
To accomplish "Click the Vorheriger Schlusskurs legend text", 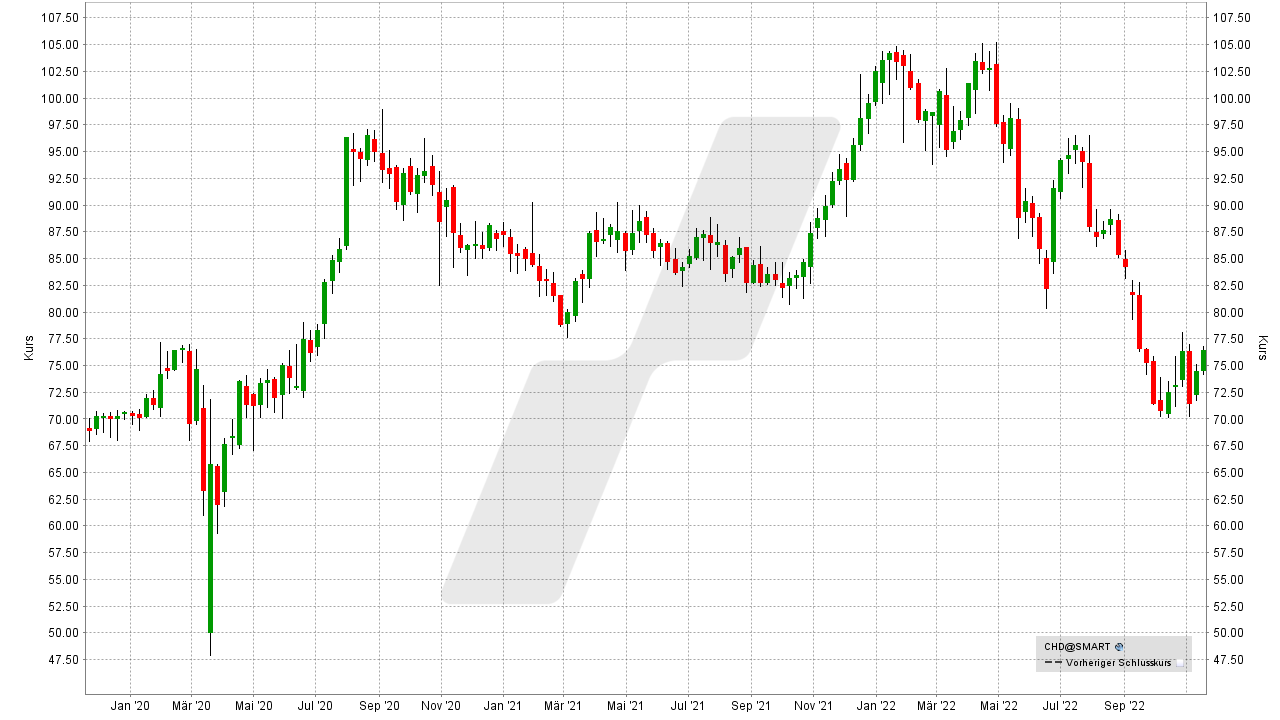I will pos(1117,662).
